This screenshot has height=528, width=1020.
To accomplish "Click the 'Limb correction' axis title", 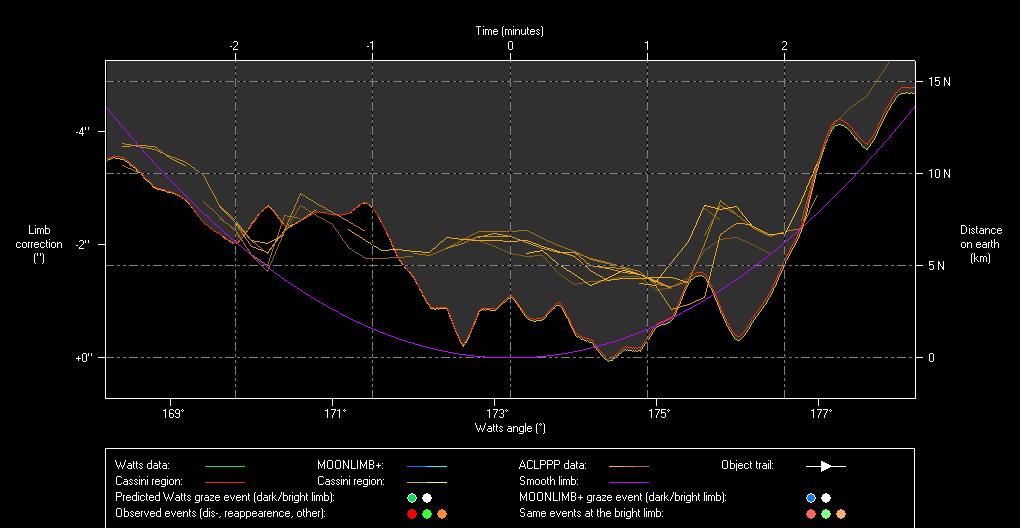I will 39,244.
